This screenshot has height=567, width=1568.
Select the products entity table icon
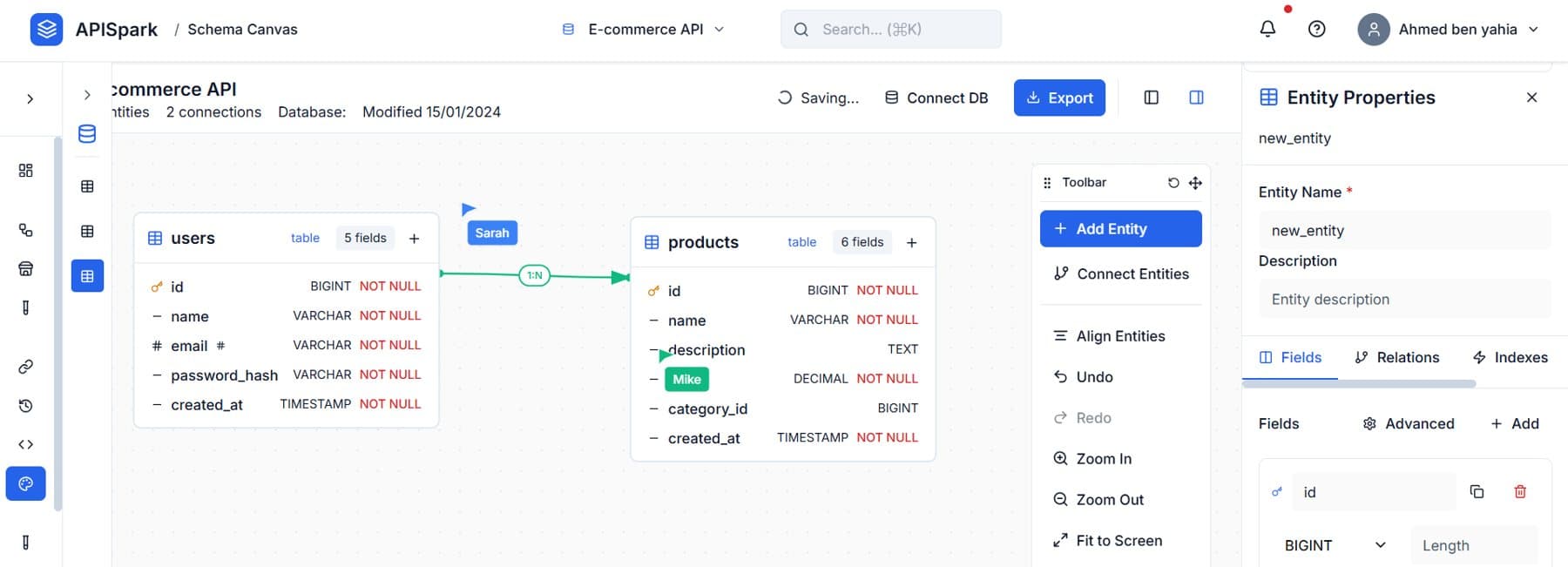point(652,242)
